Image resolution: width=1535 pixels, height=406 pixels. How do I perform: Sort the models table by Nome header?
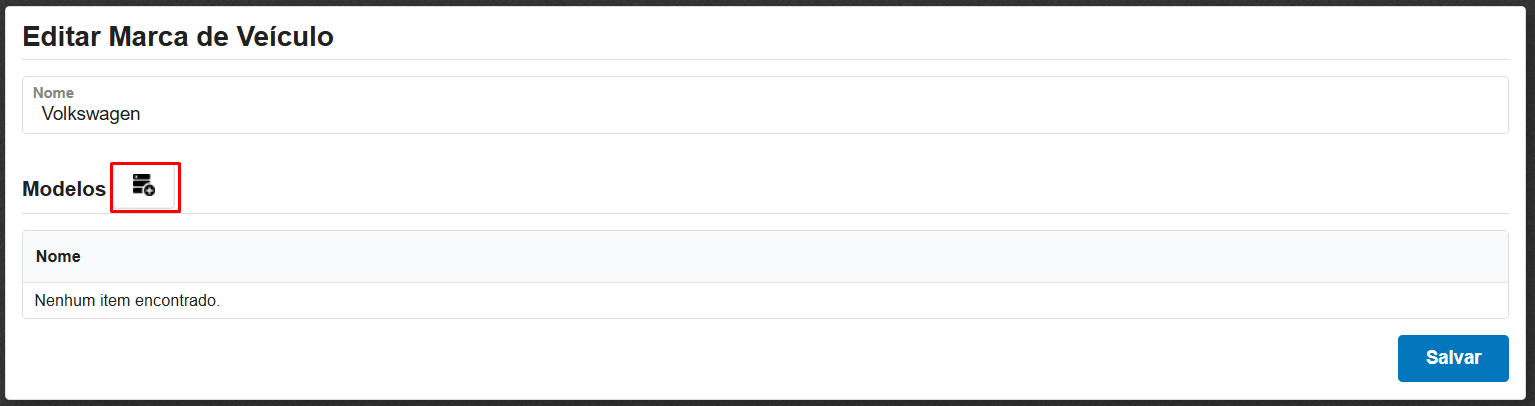click(x=58, y=257)
